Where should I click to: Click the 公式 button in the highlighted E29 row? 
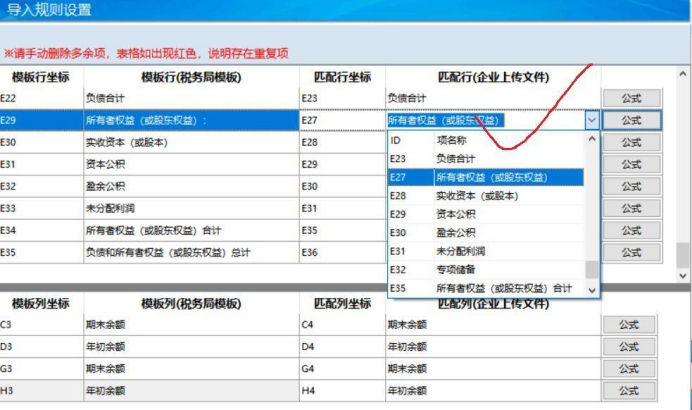[630, 120]
